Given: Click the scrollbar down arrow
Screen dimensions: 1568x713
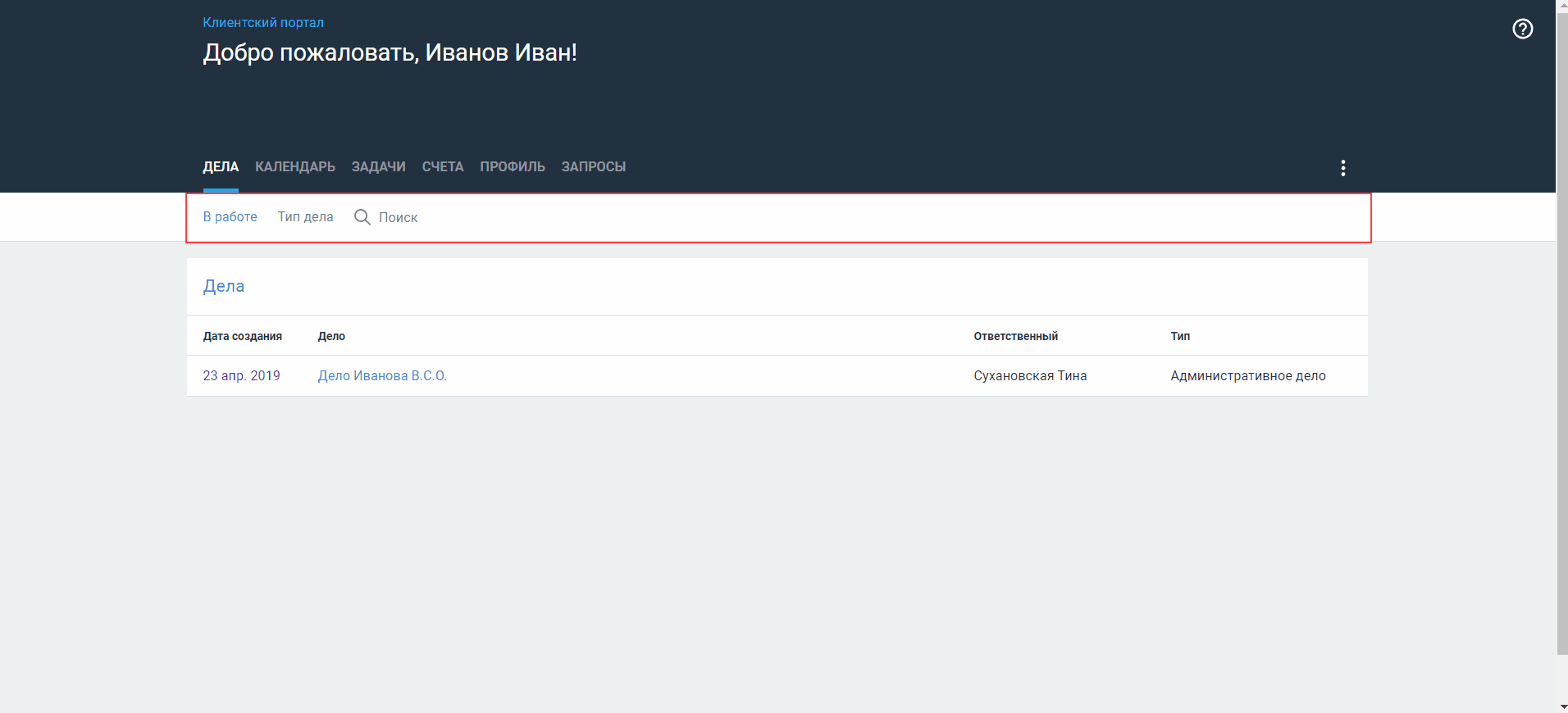Looking at the screenshot, I should [x=1561, y=706].
